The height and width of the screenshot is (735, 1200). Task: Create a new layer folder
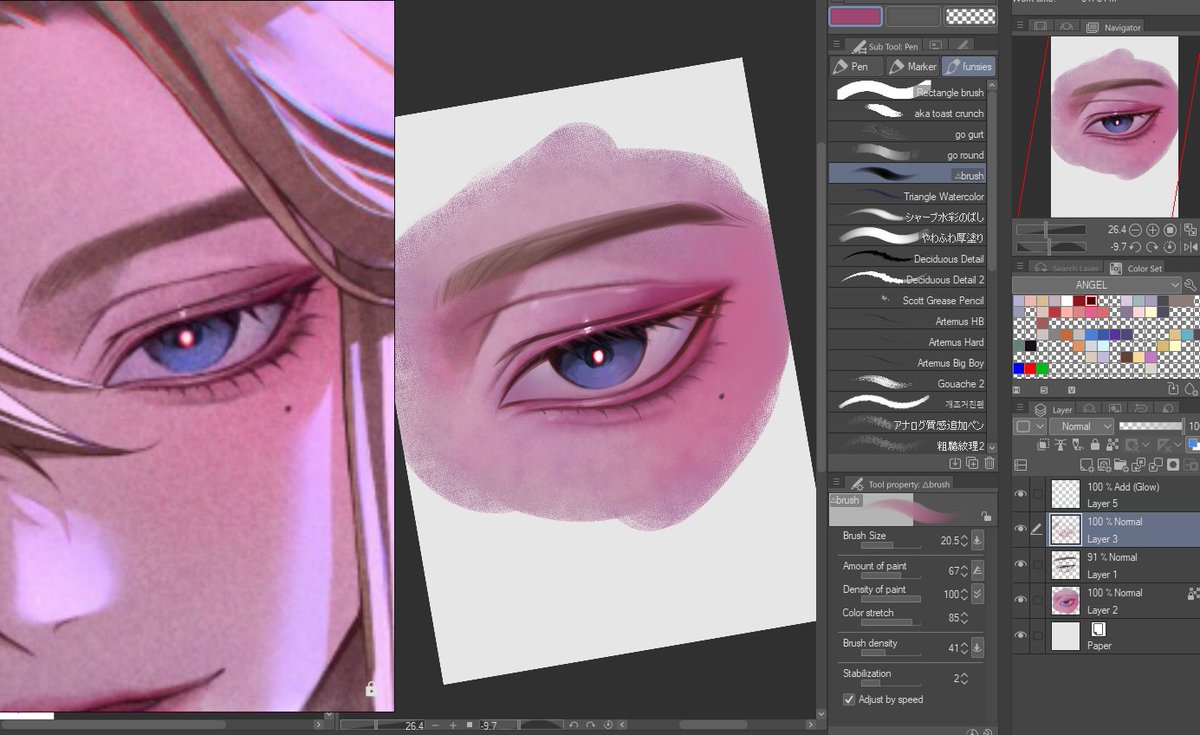click(1121, 465)
